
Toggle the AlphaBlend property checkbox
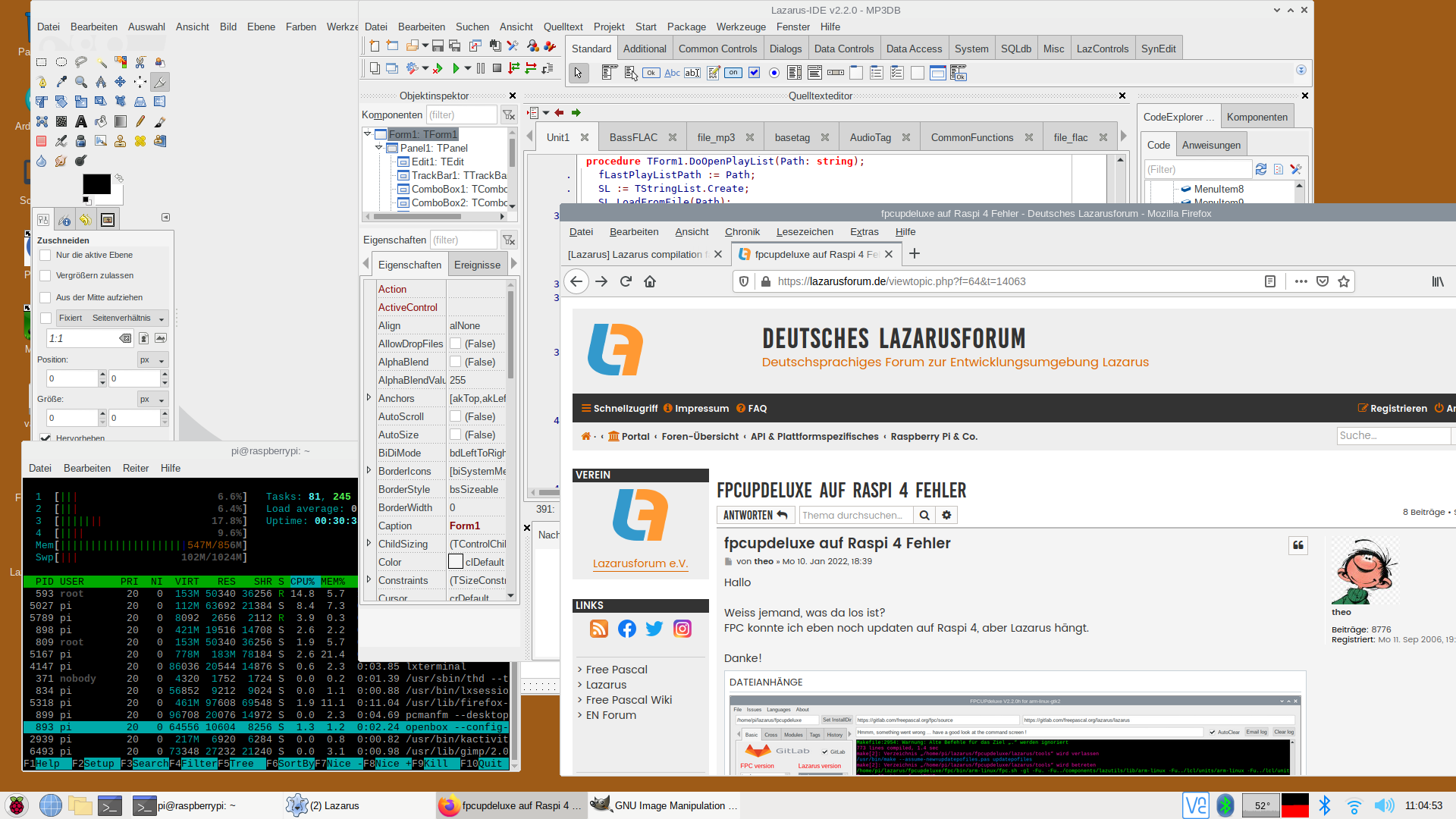click(x=456, y=362)
